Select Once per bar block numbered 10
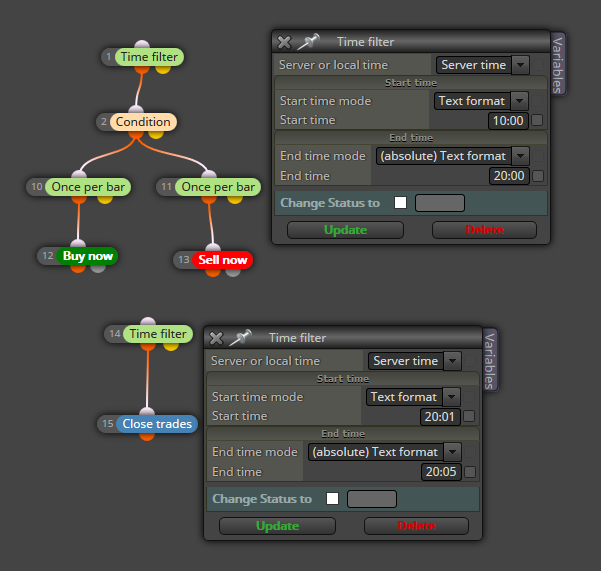This screenshot has height=571, width=601. [x=88, y=187]
